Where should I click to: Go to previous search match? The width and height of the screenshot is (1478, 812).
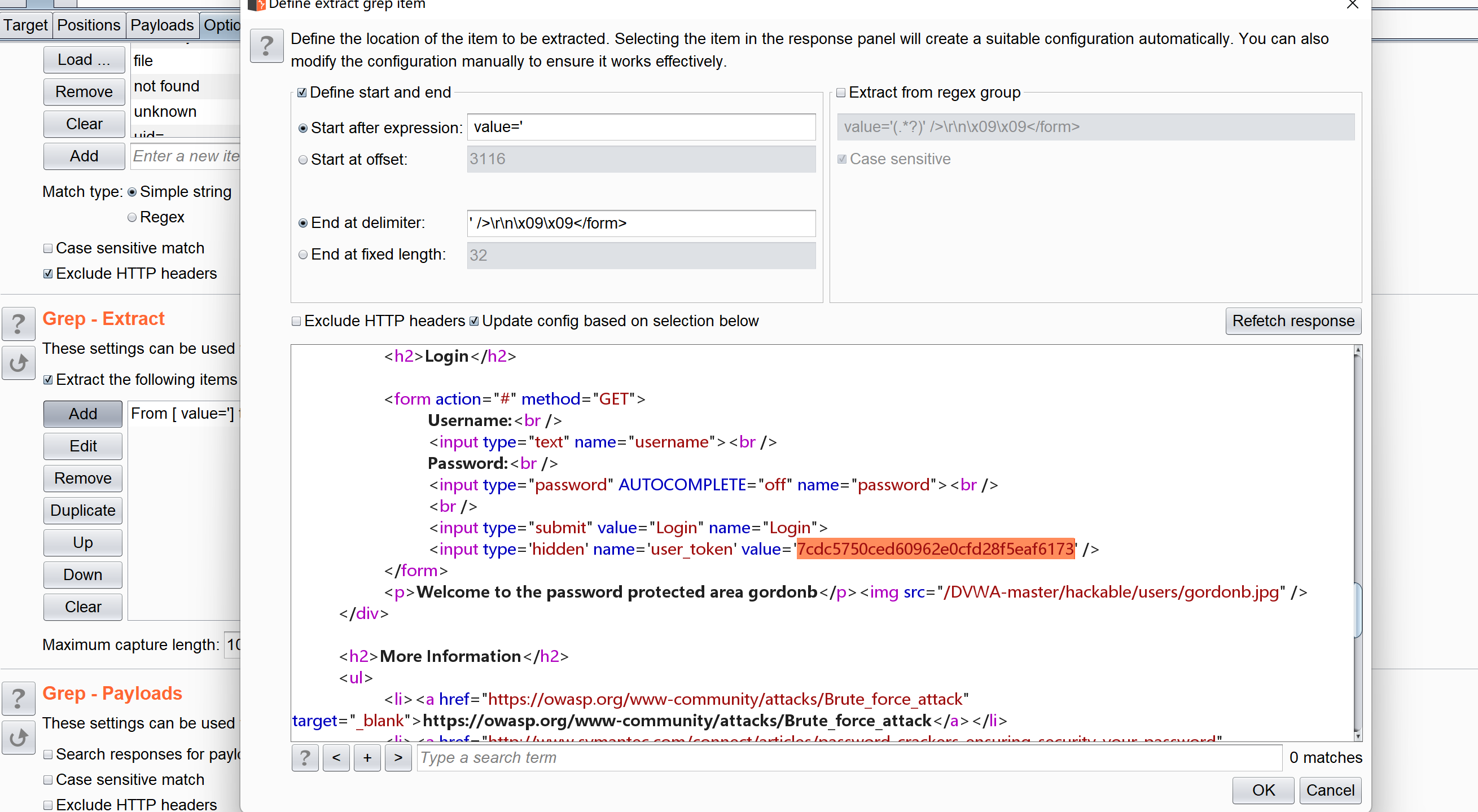(336, 757)
